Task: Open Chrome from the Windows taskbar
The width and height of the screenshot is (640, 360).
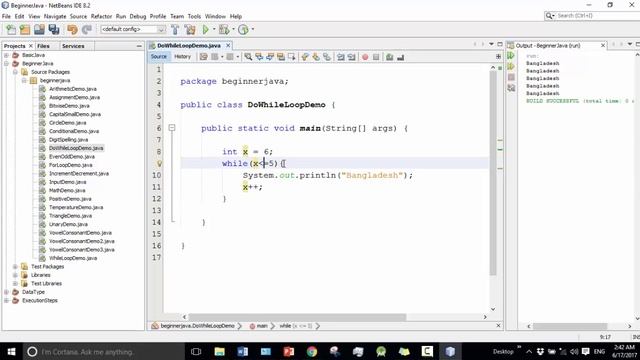Action: pyautogui.click(x=312, y=351)
